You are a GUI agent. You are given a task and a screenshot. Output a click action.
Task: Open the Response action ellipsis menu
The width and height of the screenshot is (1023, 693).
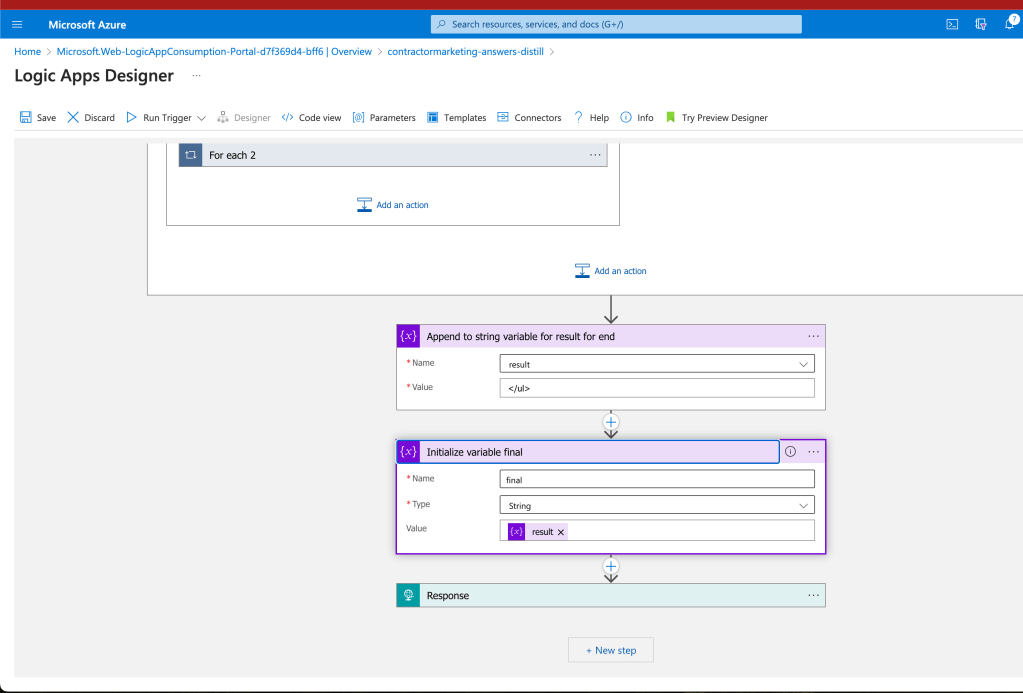(x=814, y=596)
